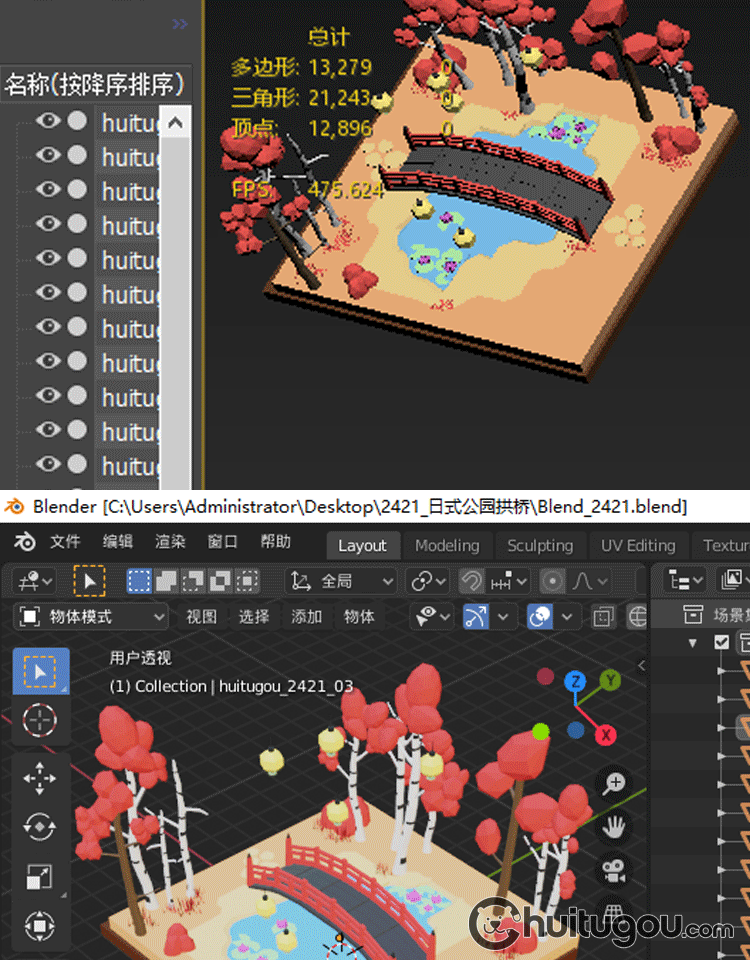Toggle the camera view icon
The width and height of the screenshot is (750, 960).
click(613, 872)
